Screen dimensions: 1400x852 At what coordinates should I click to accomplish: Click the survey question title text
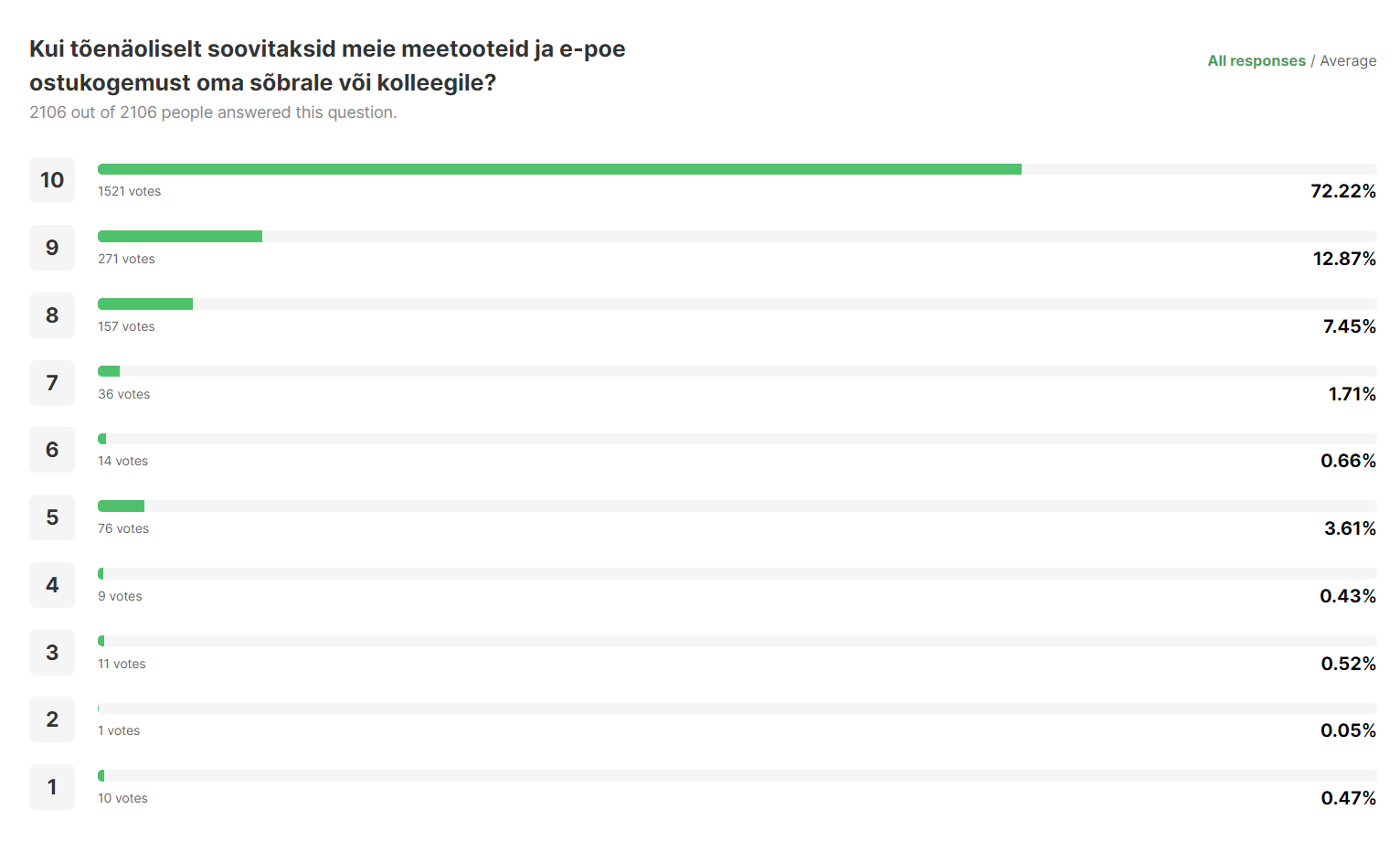pos(327,66)
